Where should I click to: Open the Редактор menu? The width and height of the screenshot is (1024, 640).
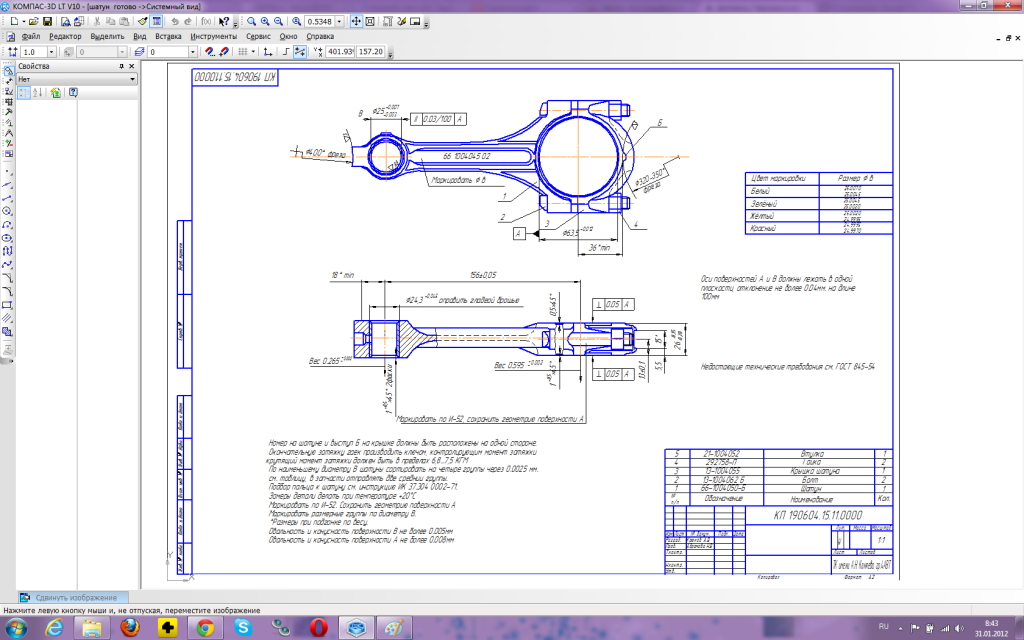[x=65, y=37]
